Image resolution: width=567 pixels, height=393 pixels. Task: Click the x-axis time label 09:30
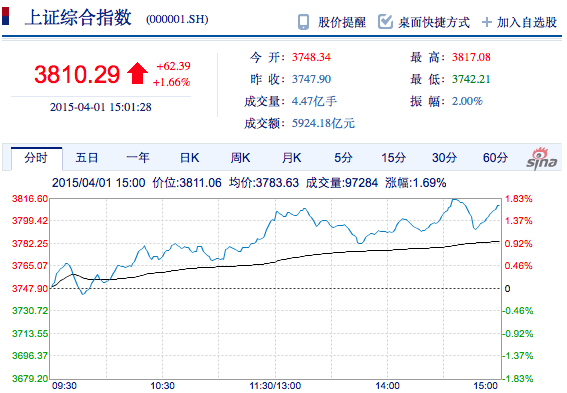point(64,386)
